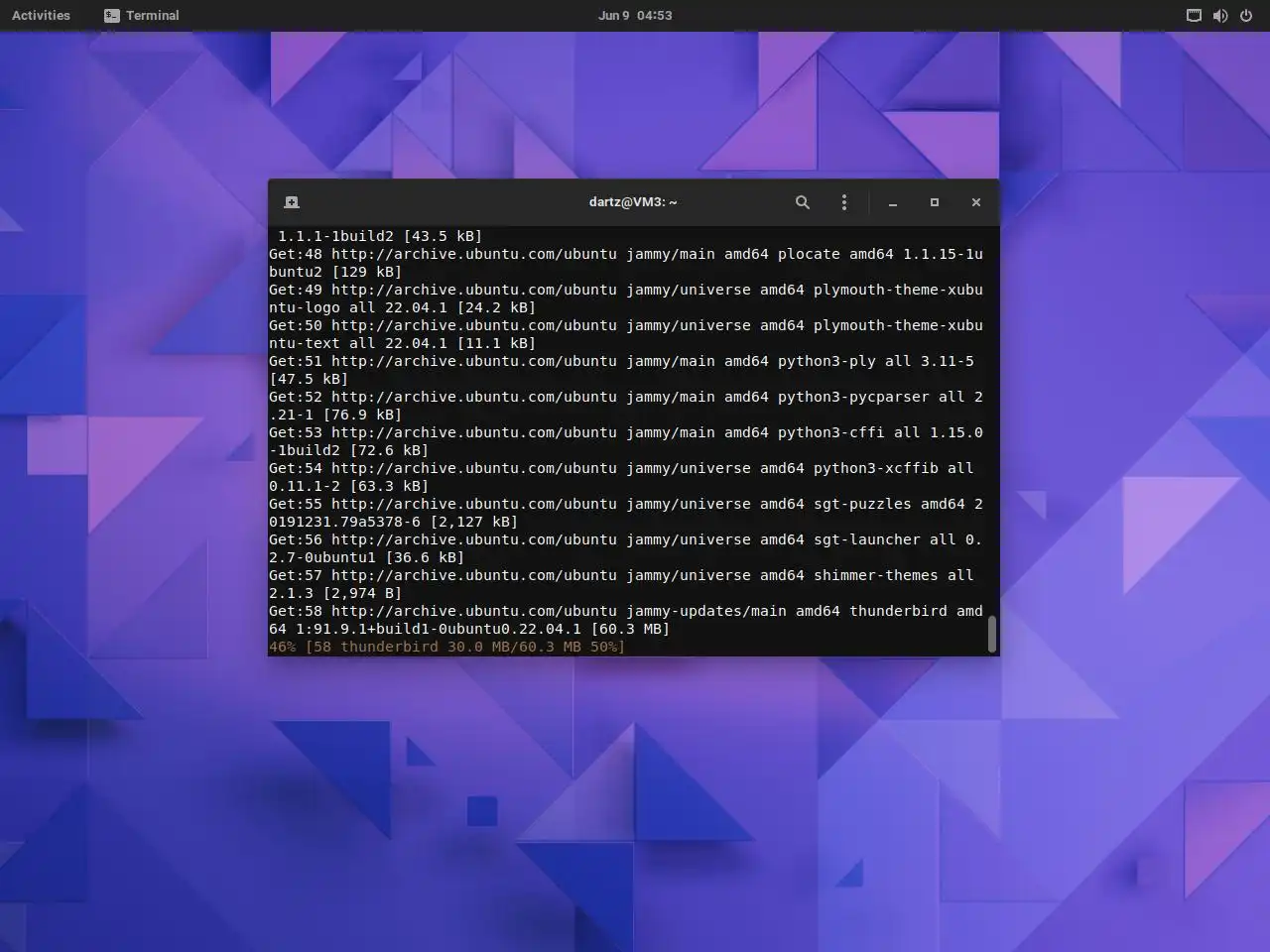
Task: Click the "[60.3 MB]" size text
Action: point(630,629)
